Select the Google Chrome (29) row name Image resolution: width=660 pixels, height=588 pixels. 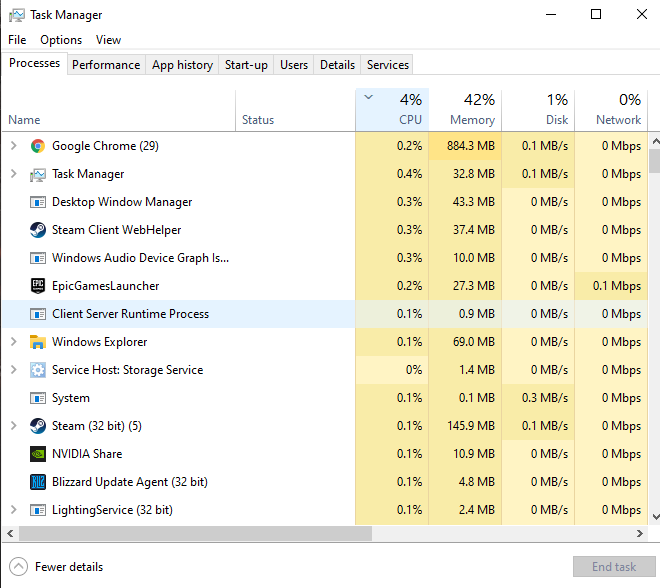(105, 146)
